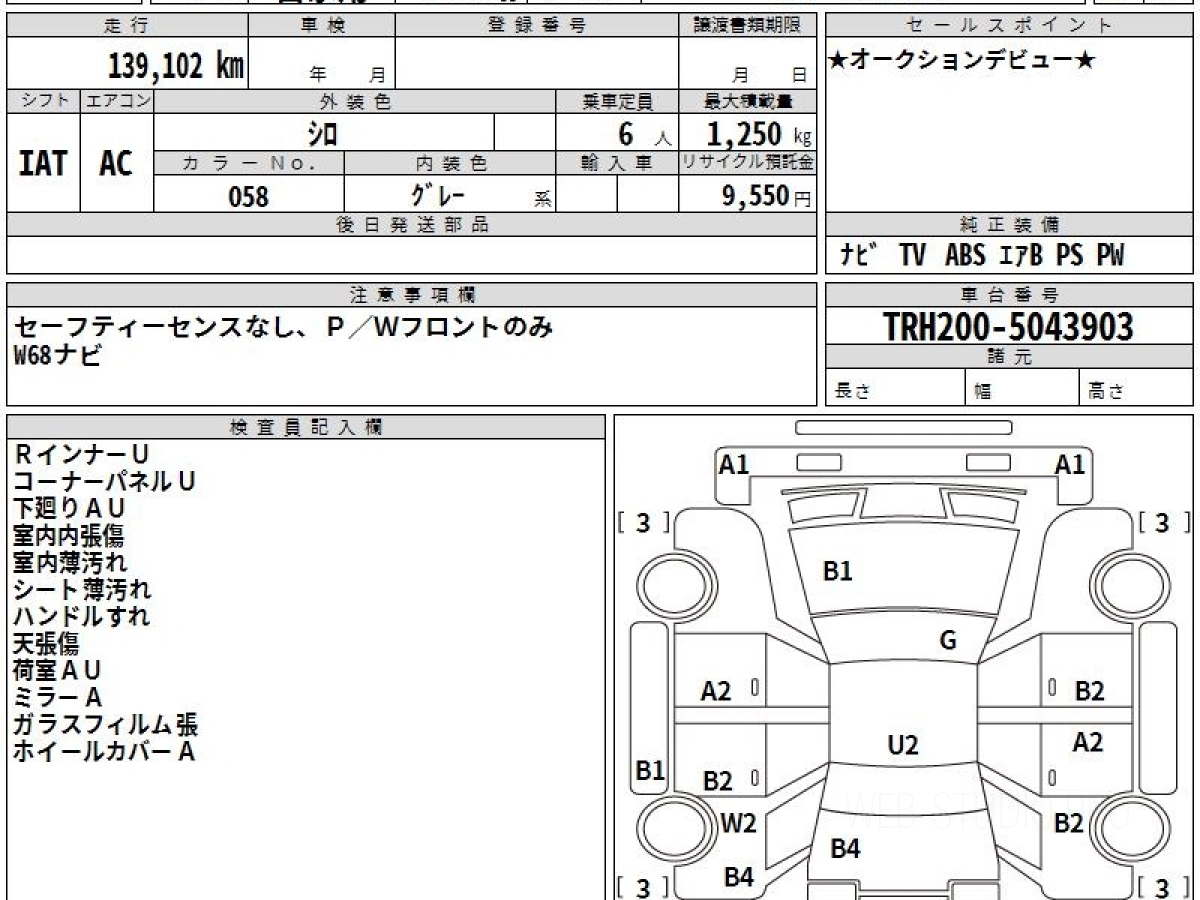Select the inspector note ホイールカバーA

point(104,751)
